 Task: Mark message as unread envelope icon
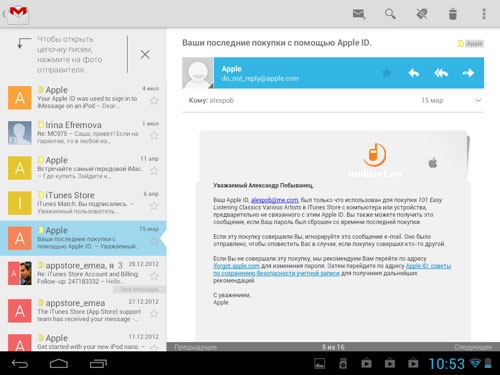pos(359,14)
